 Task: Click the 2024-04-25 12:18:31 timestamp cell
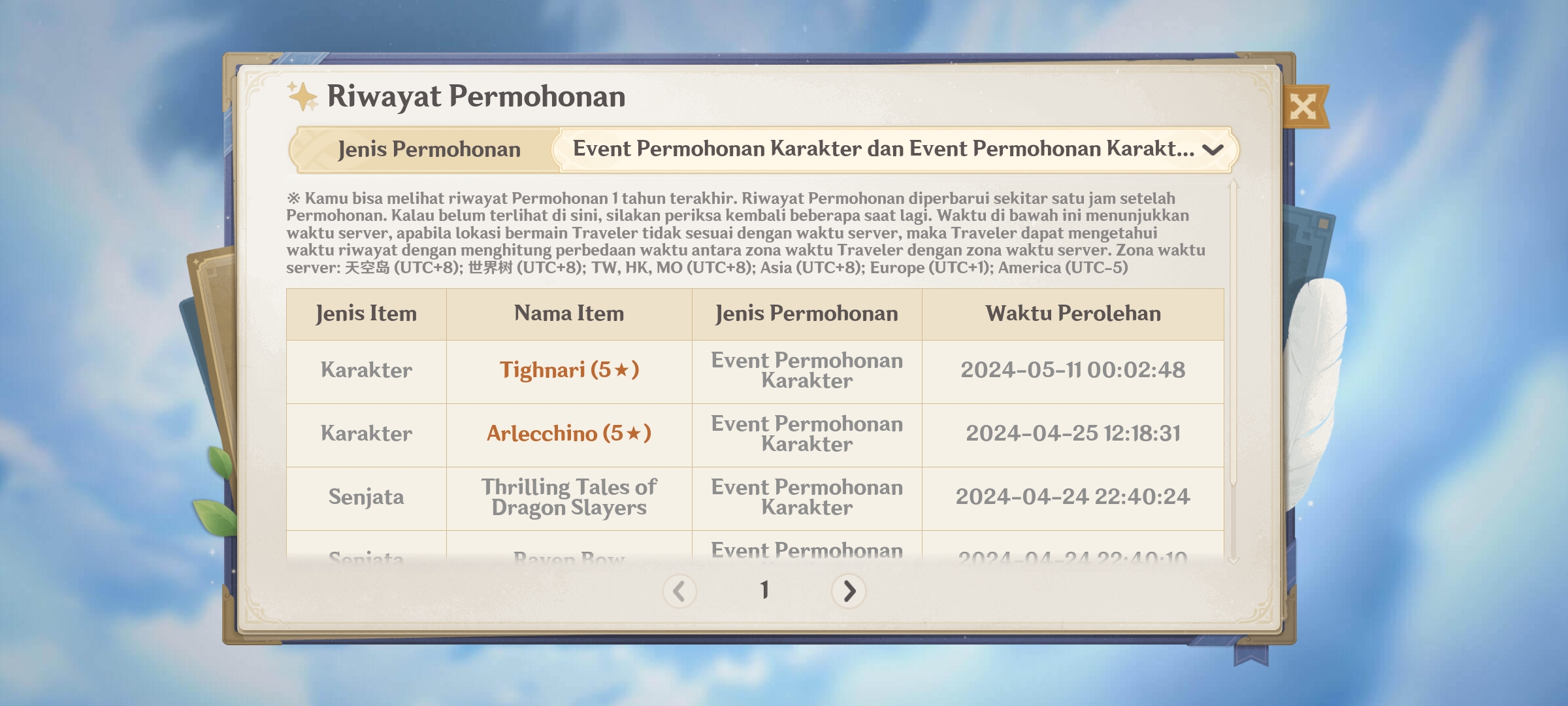click(1073, 435)
